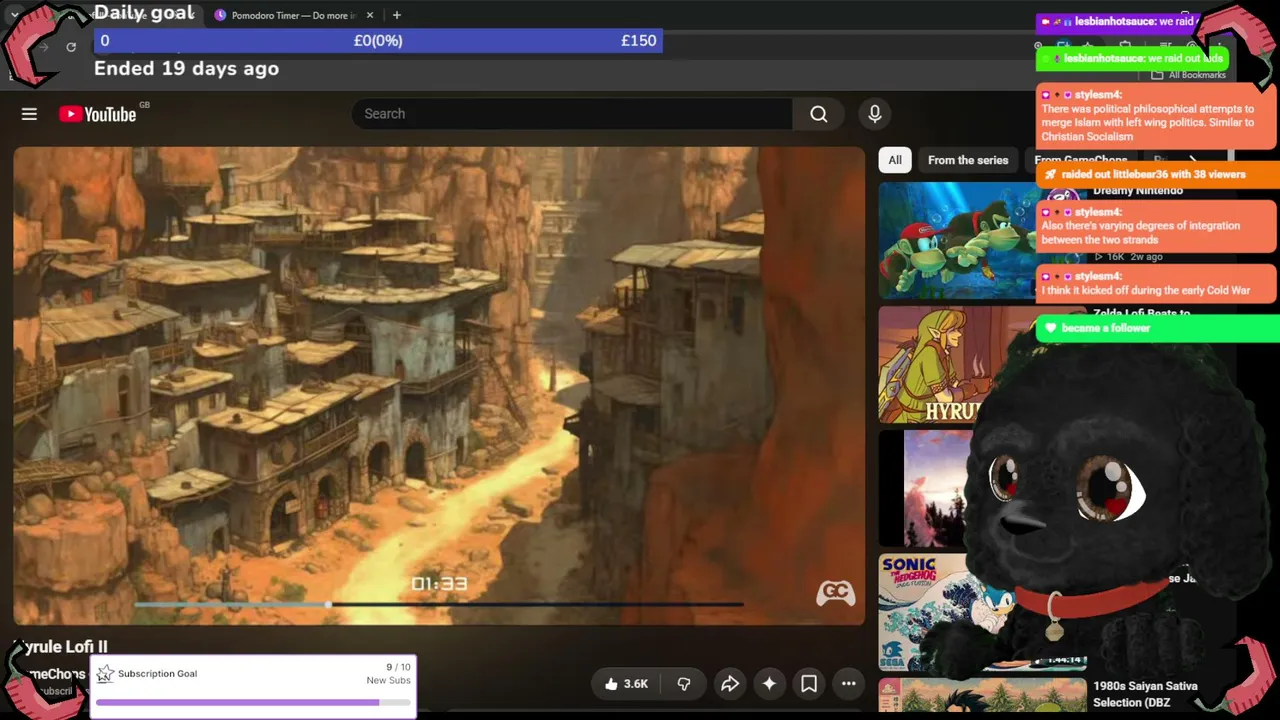Click the 'Ended 19 days ago' text
Viewport: 1280px width, 720px height.
[186, 69]
